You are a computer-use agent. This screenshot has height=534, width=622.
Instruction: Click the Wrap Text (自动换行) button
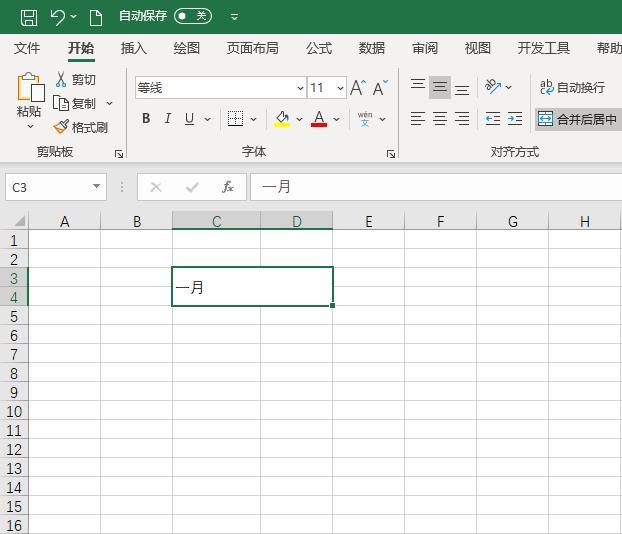pyautogui.click(x=572, y=88)
